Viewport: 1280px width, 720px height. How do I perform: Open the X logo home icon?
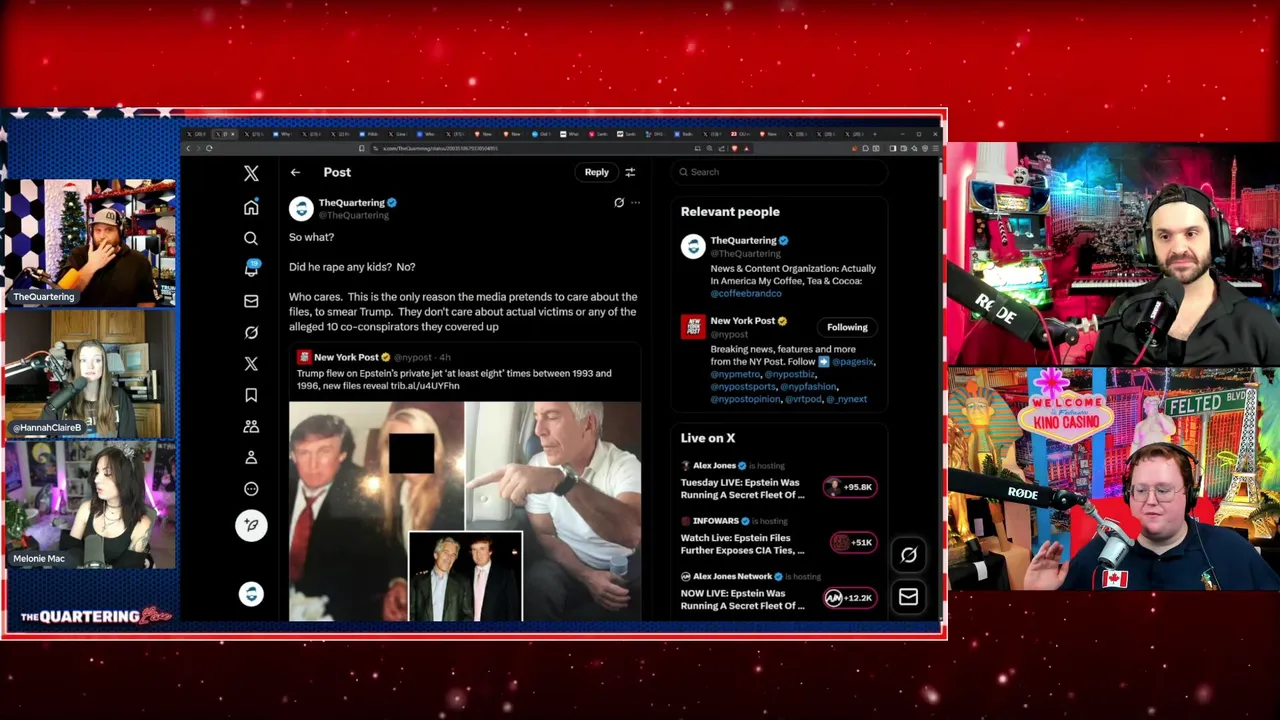(251, 173)
